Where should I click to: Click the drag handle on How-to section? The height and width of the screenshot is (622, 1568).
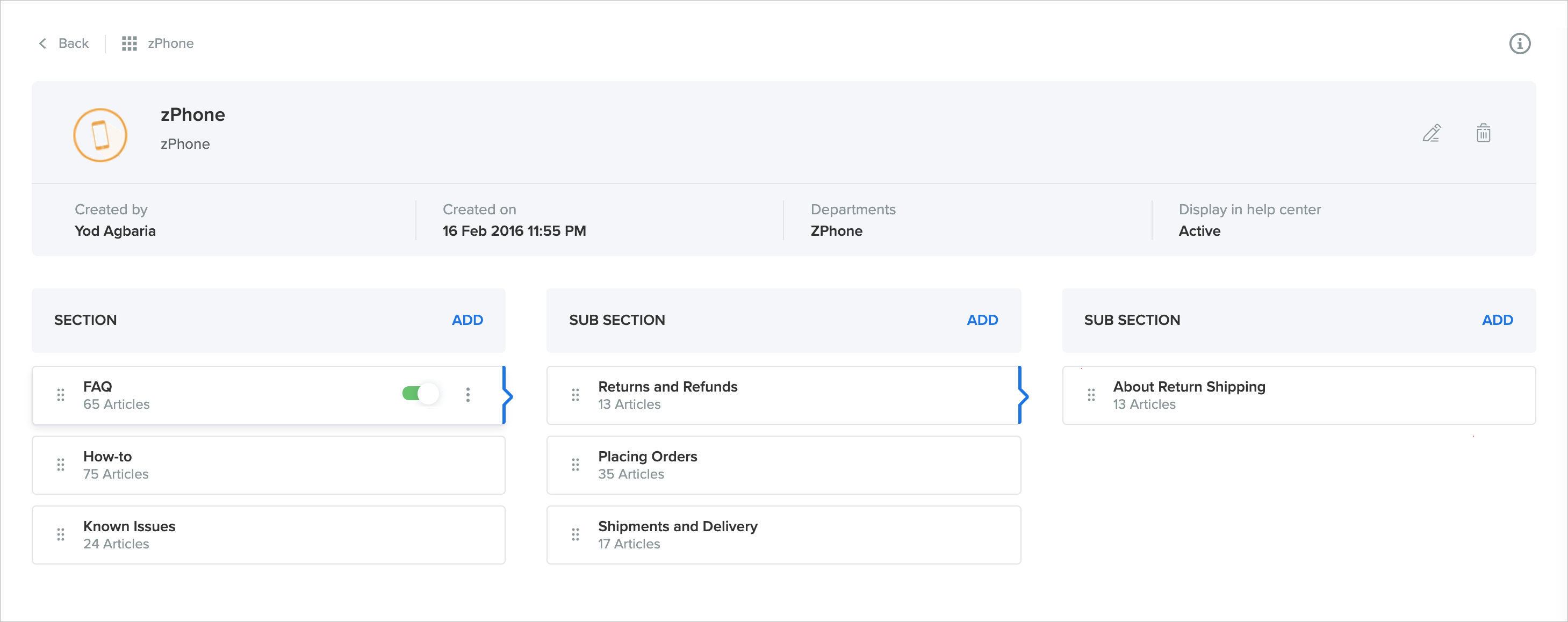pyautogui.click(x=61, y=465)
